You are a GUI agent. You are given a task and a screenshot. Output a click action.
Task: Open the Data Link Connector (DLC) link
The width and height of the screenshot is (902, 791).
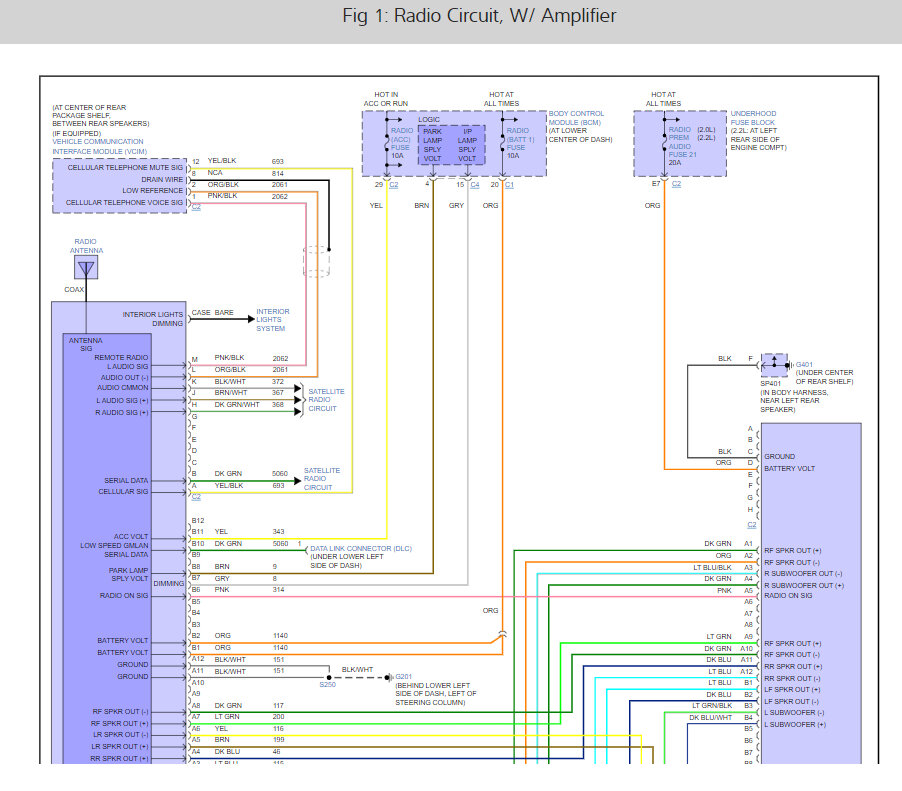point(361,548)
